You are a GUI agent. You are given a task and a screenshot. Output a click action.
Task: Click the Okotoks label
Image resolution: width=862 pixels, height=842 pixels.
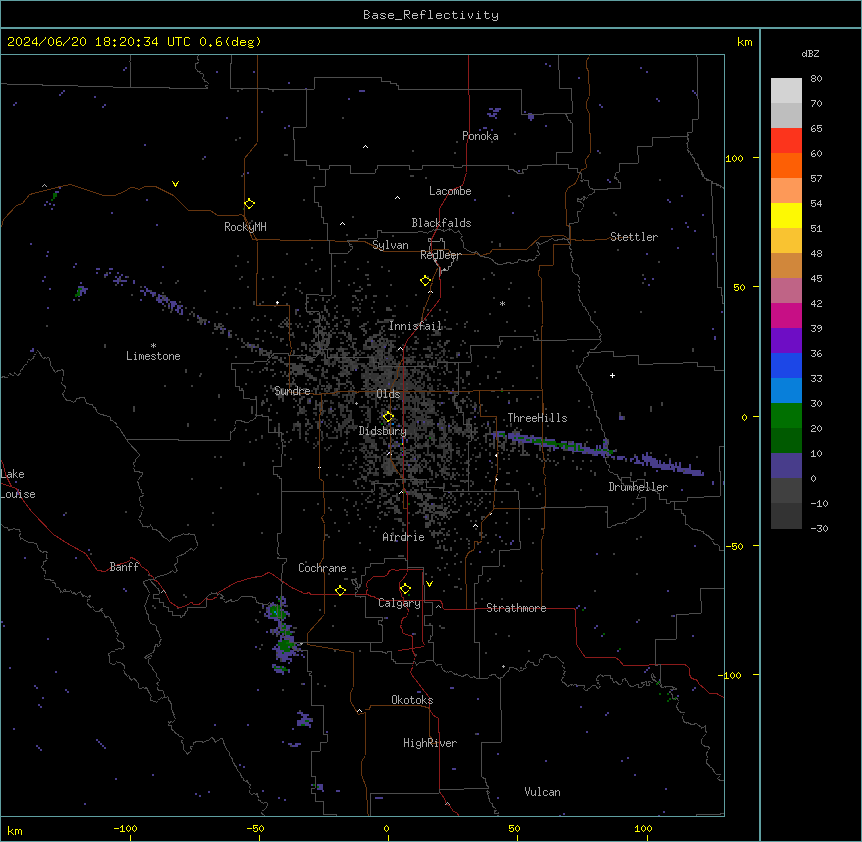coord(412,700)
